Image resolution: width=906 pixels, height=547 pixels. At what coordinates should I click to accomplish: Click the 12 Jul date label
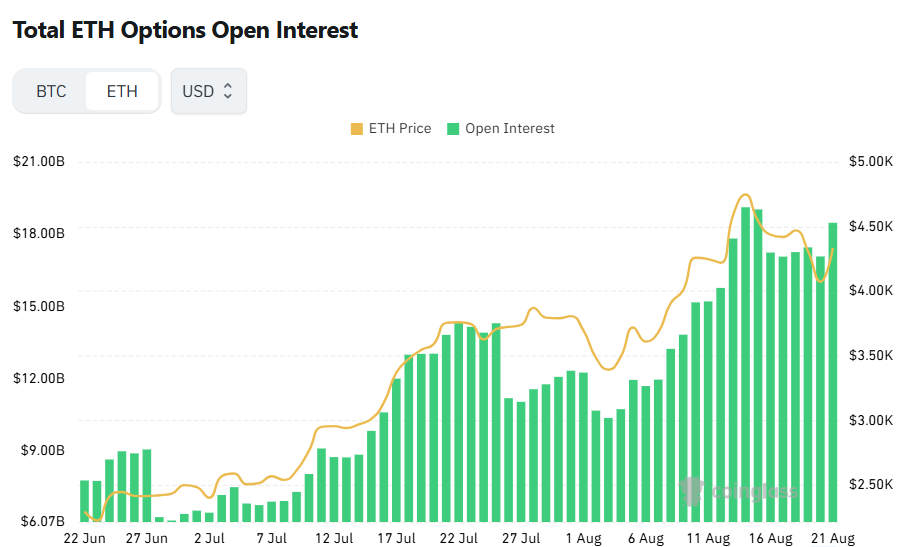click(334, 538)
